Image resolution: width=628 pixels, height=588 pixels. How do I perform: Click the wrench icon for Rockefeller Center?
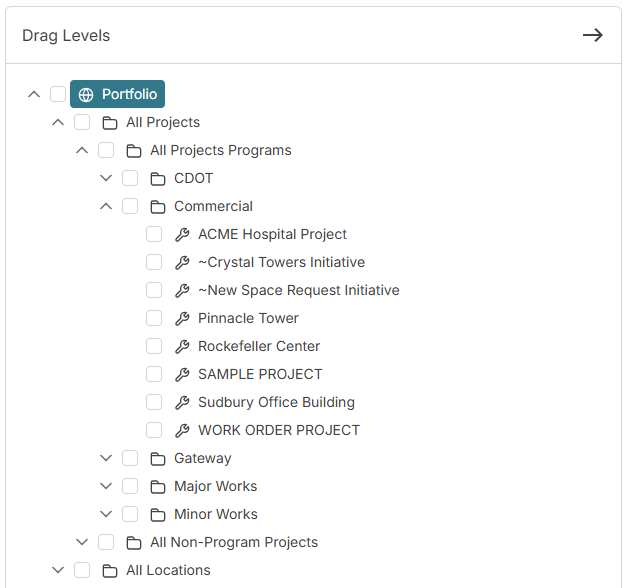pyautogui.click(x=182, y=347)
